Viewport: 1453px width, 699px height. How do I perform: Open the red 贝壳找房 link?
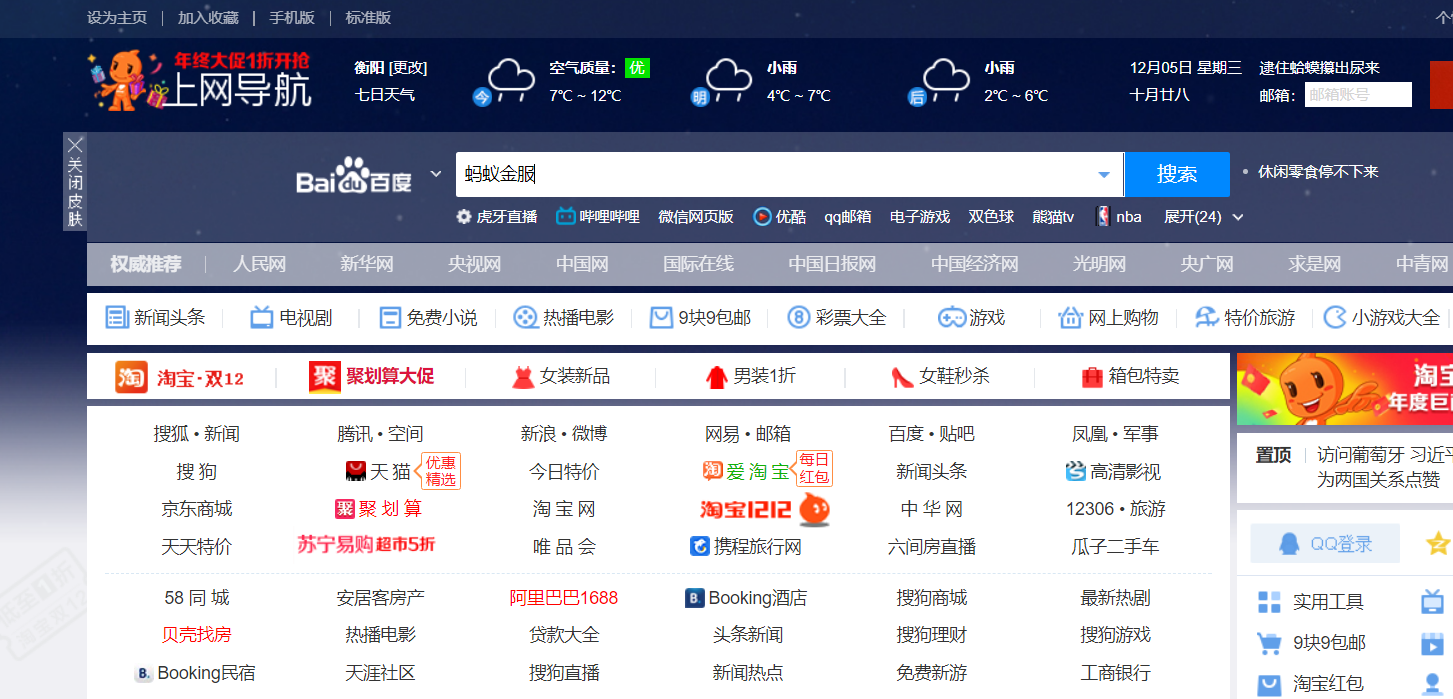[197, 635]
